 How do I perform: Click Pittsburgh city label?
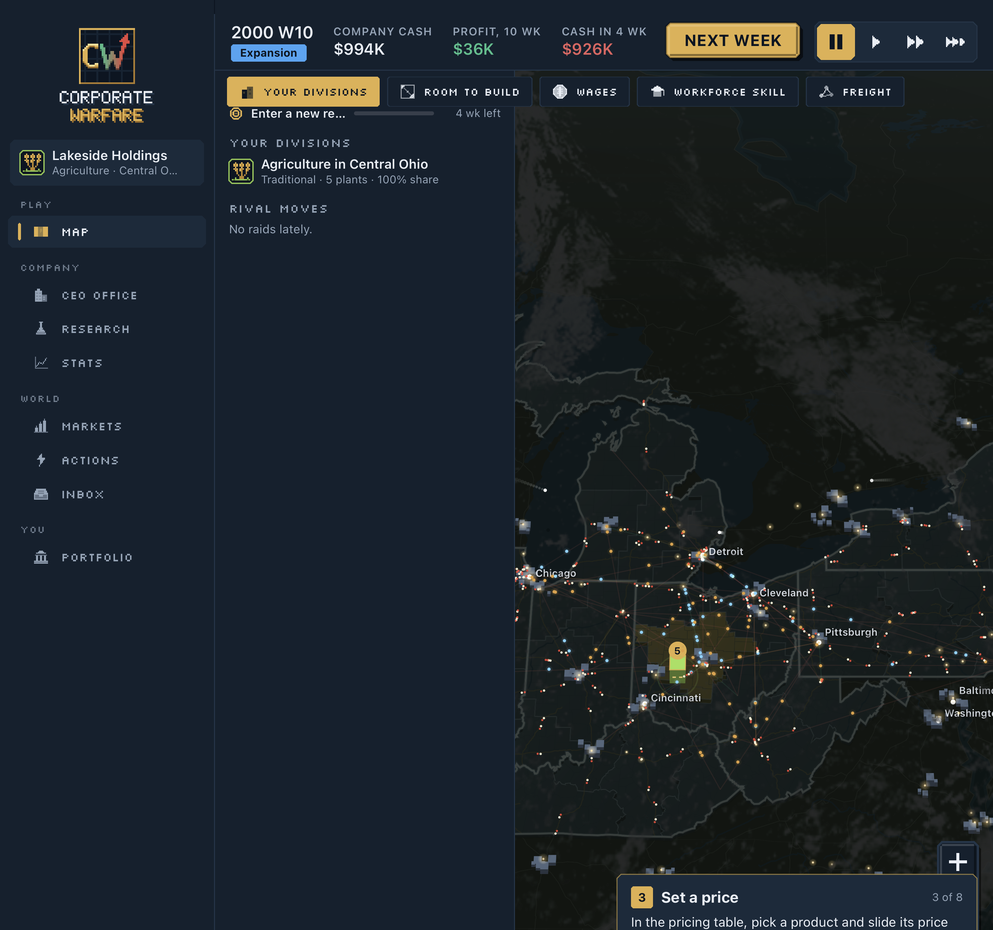coord(851,632)
